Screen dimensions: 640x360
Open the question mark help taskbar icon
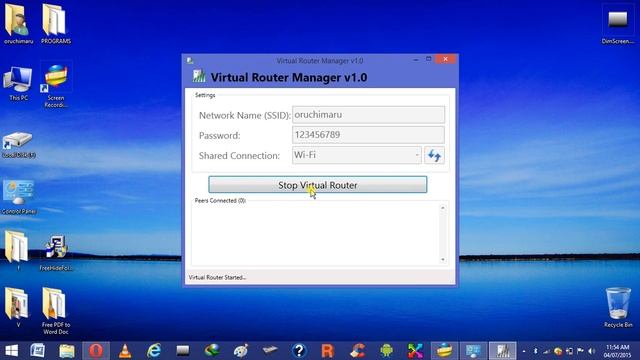tap(299, 351)
